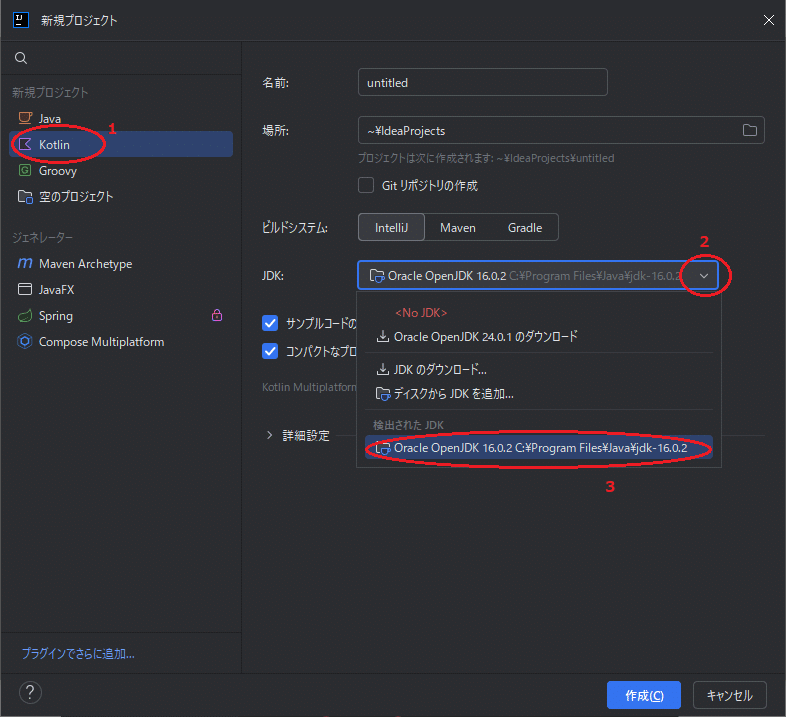Open the JDK dropdown arrow
This screenshot has width=786, height=717.
point(704,276)
